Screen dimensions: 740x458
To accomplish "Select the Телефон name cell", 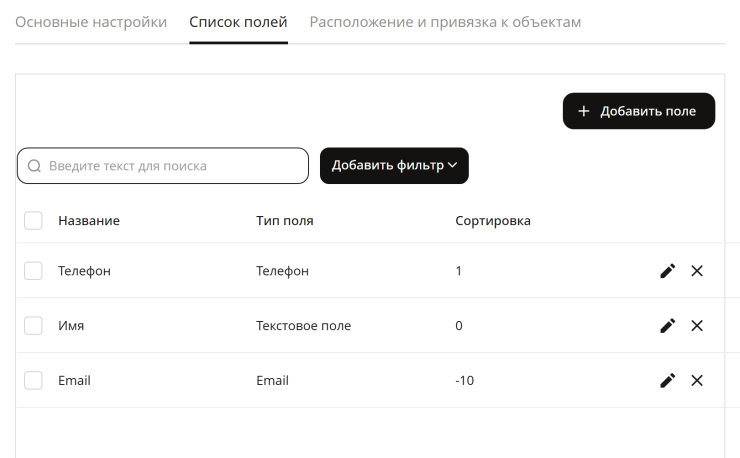I will (x=84, y=271).
